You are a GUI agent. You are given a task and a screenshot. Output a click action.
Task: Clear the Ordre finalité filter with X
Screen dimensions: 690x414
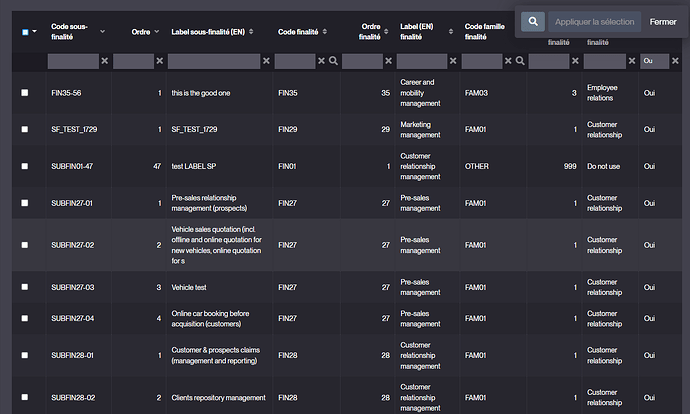[389, 61]
